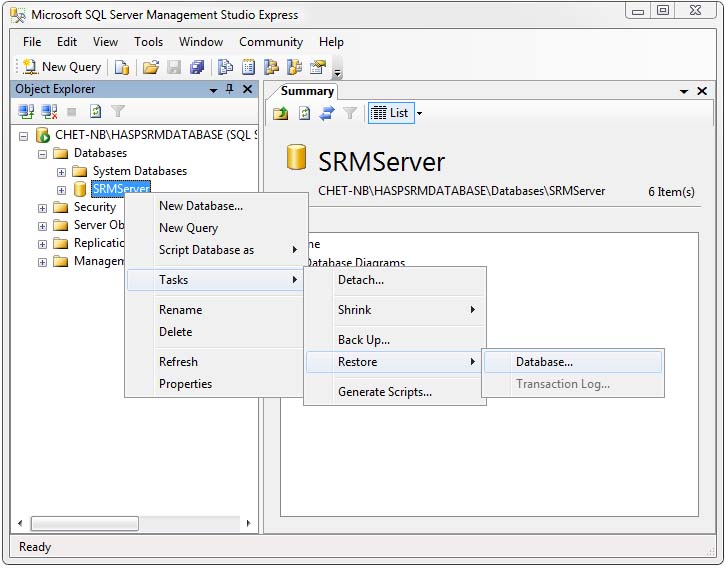Choose Restore Database... option
The width and height of the screenshot is (725, 568).
(573, 362)
